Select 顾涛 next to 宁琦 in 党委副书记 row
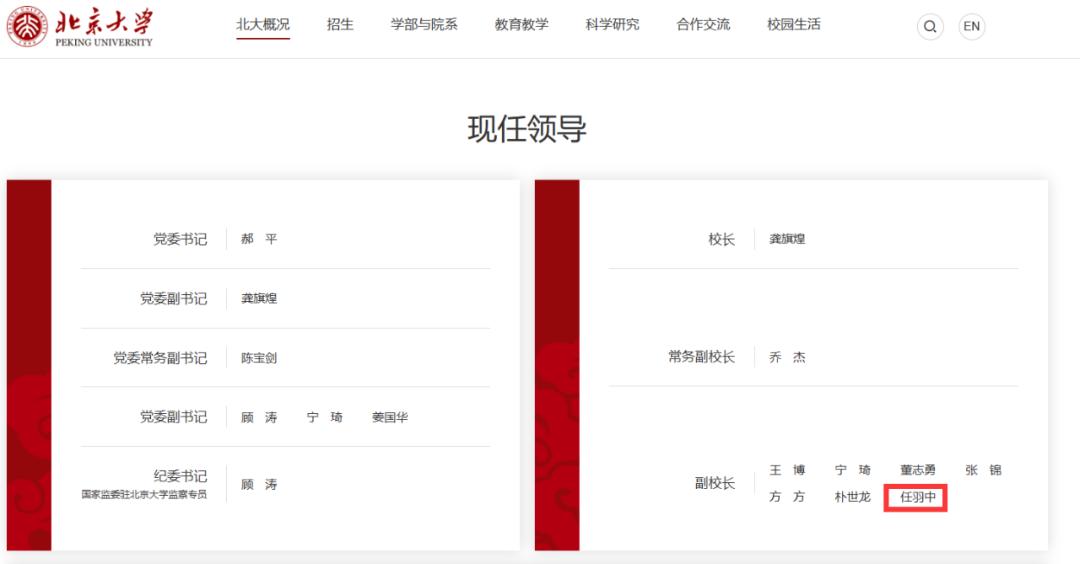 click(x=259, y=417)
